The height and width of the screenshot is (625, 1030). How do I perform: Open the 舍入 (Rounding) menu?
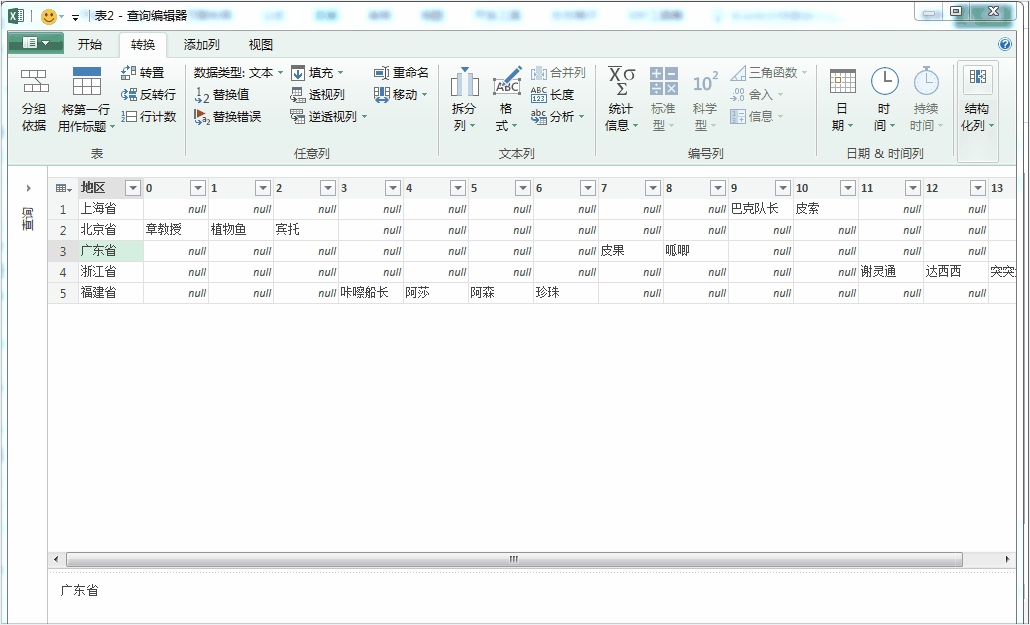click(757, 95)
